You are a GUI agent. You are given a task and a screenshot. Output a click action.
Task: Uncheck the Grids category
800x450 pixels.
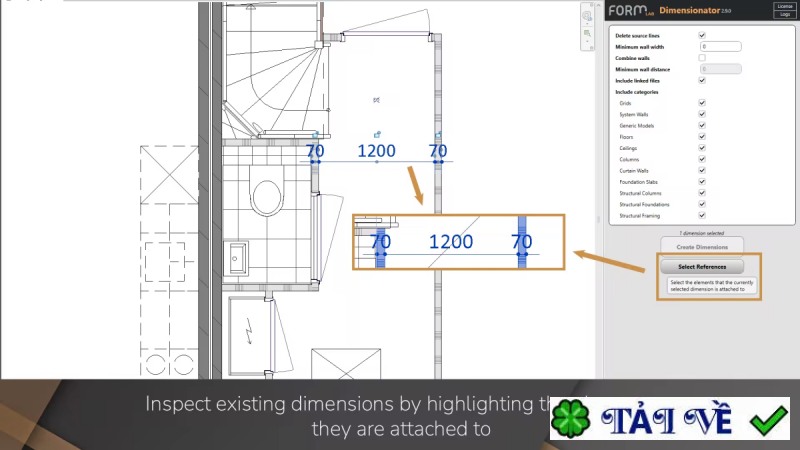702,103
